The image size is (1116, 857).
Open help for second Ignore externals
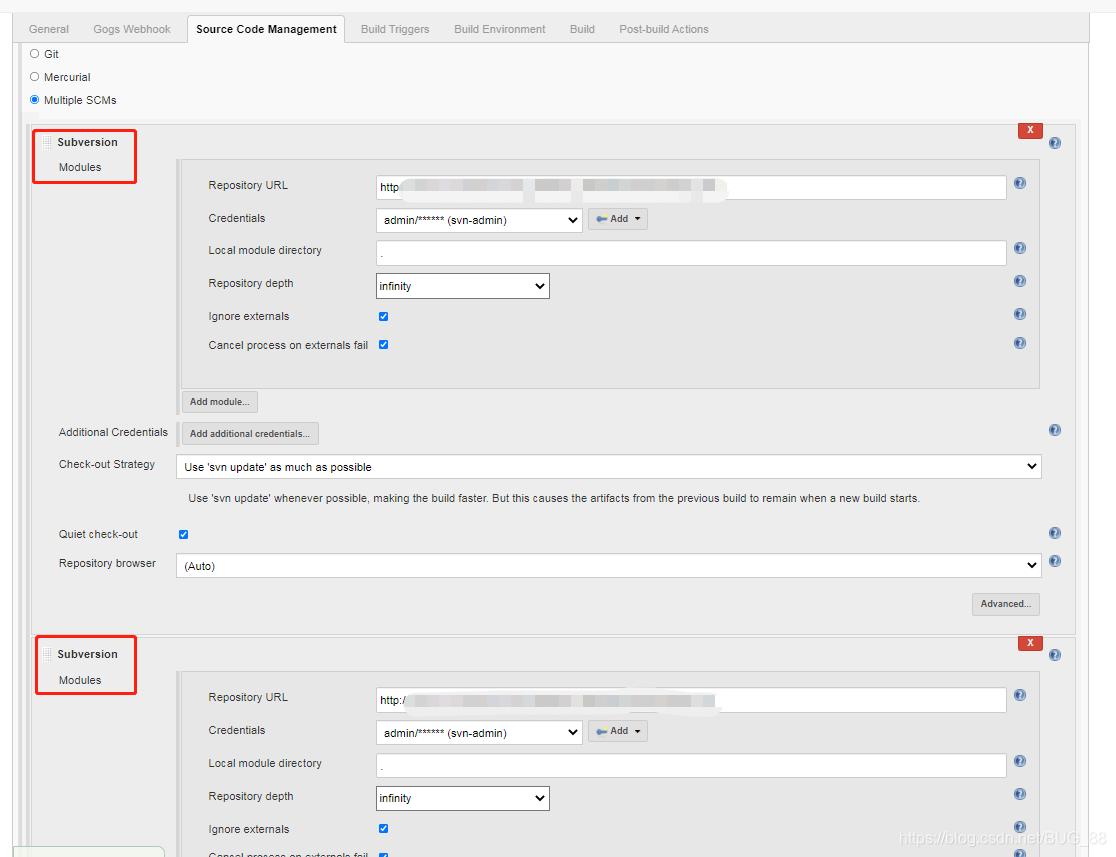(x=1020, y=826)
